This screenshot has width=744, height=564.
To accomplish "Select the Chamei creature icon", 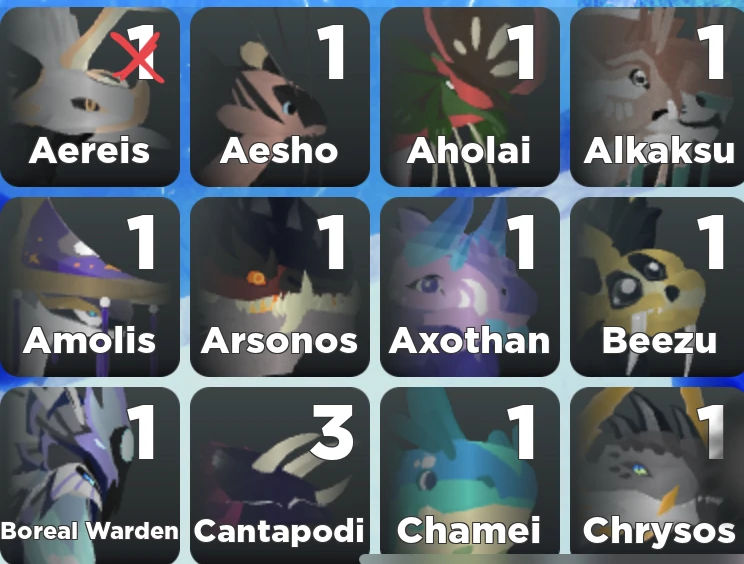I will coord(470,475).
